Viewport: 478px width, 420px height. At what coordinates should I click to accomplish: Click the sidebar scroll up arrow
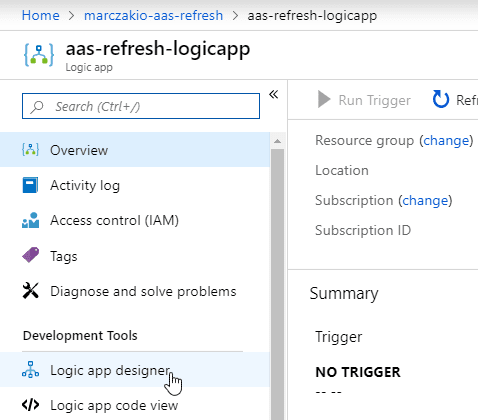[x=277, y=141]
